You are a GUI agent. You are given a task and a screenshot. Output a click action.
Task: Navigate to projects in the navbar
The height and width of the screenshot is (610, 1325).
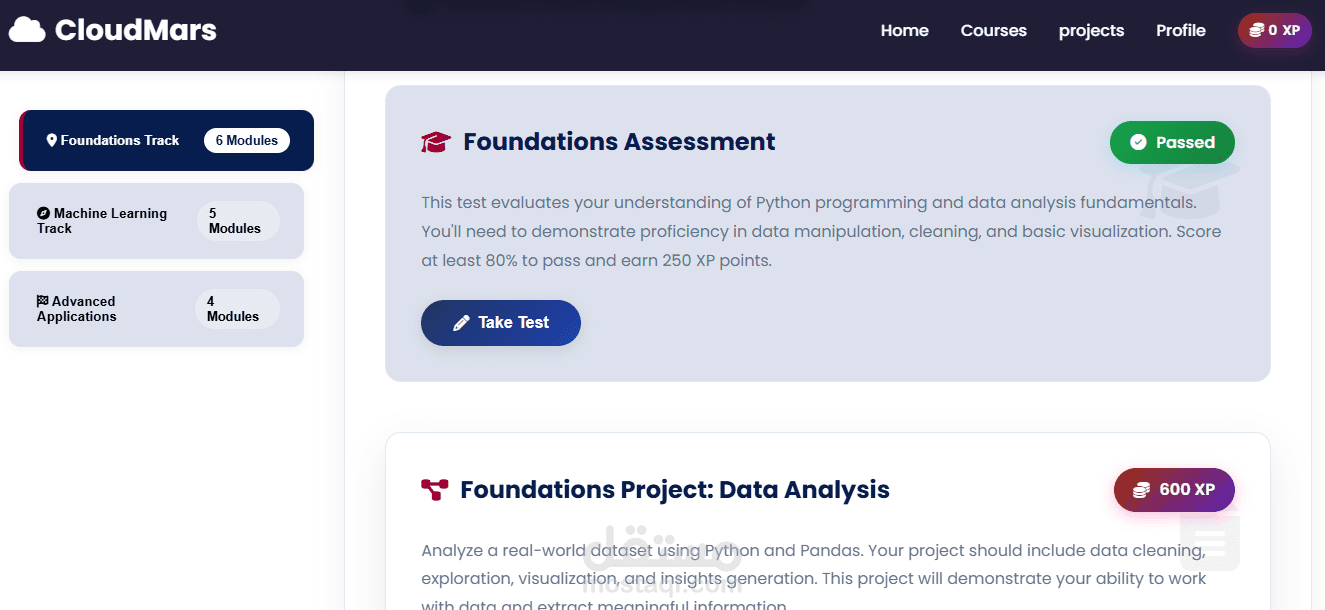coord(1091,31)
